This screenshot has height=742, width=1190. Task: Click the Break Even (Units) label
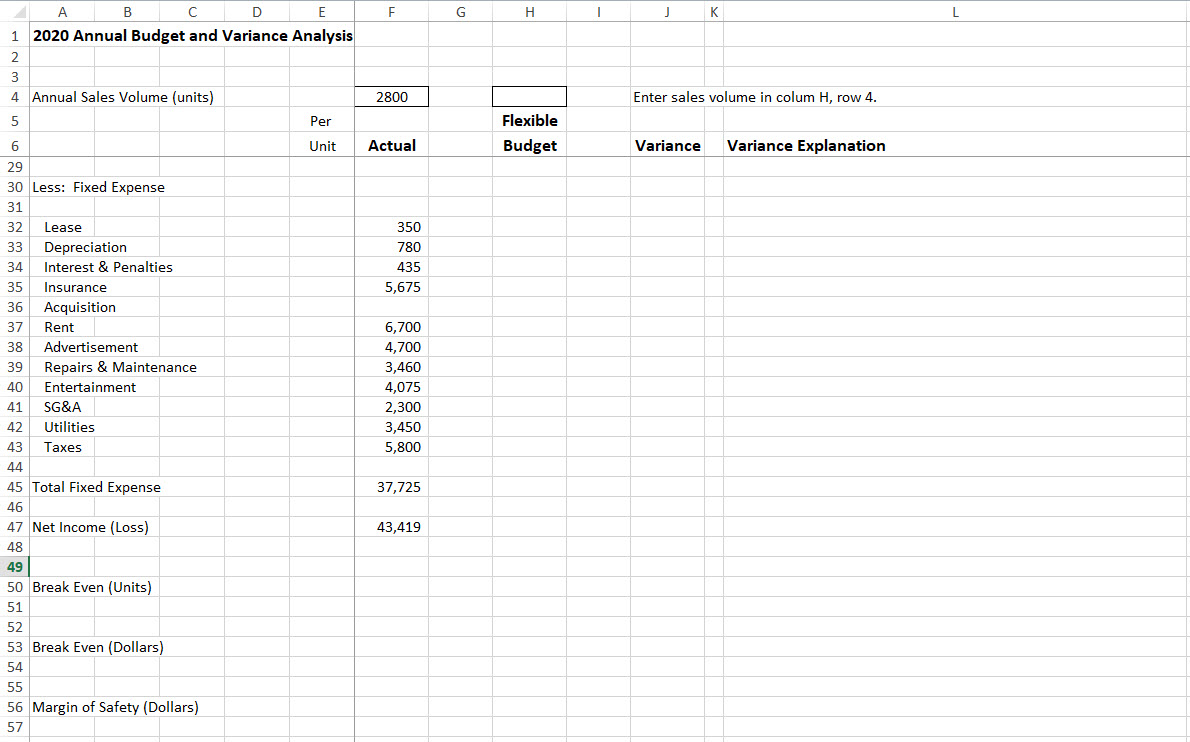click(92, 587)
